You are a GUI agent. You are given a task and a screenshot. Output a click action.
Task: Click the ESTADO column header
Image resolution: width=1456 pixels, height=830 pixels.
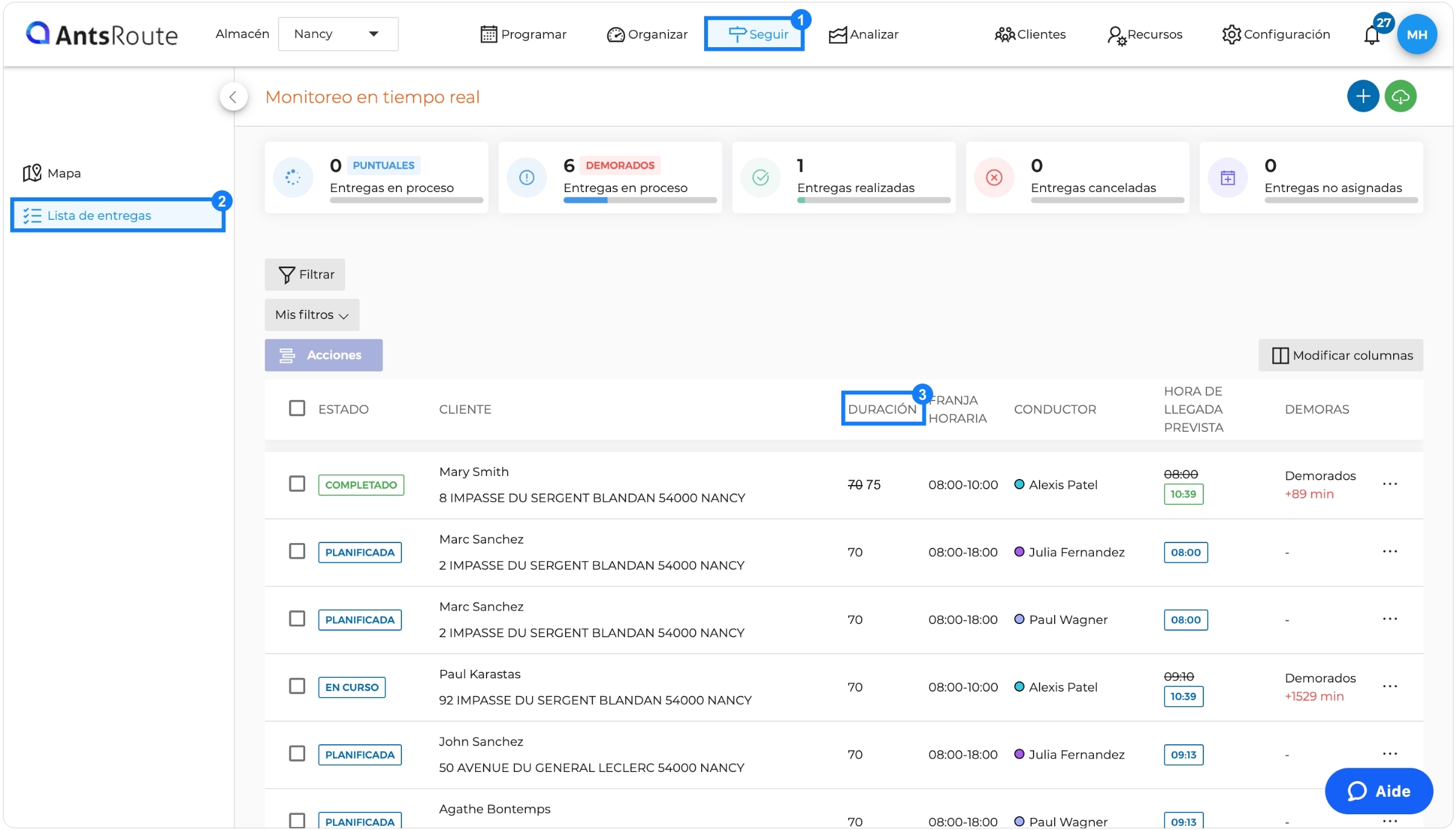click(343, 410)
